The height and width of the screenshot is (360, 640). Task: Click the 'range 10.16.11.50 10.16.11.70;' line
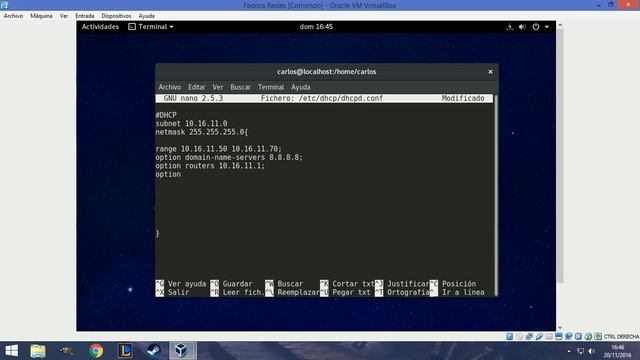coord(218,149)
